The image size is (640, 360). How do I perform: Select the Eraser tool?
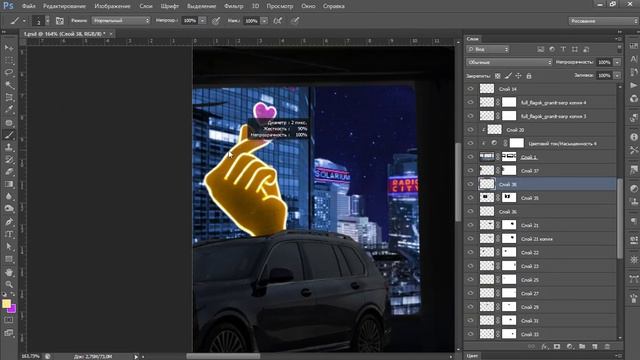point(9,172)
